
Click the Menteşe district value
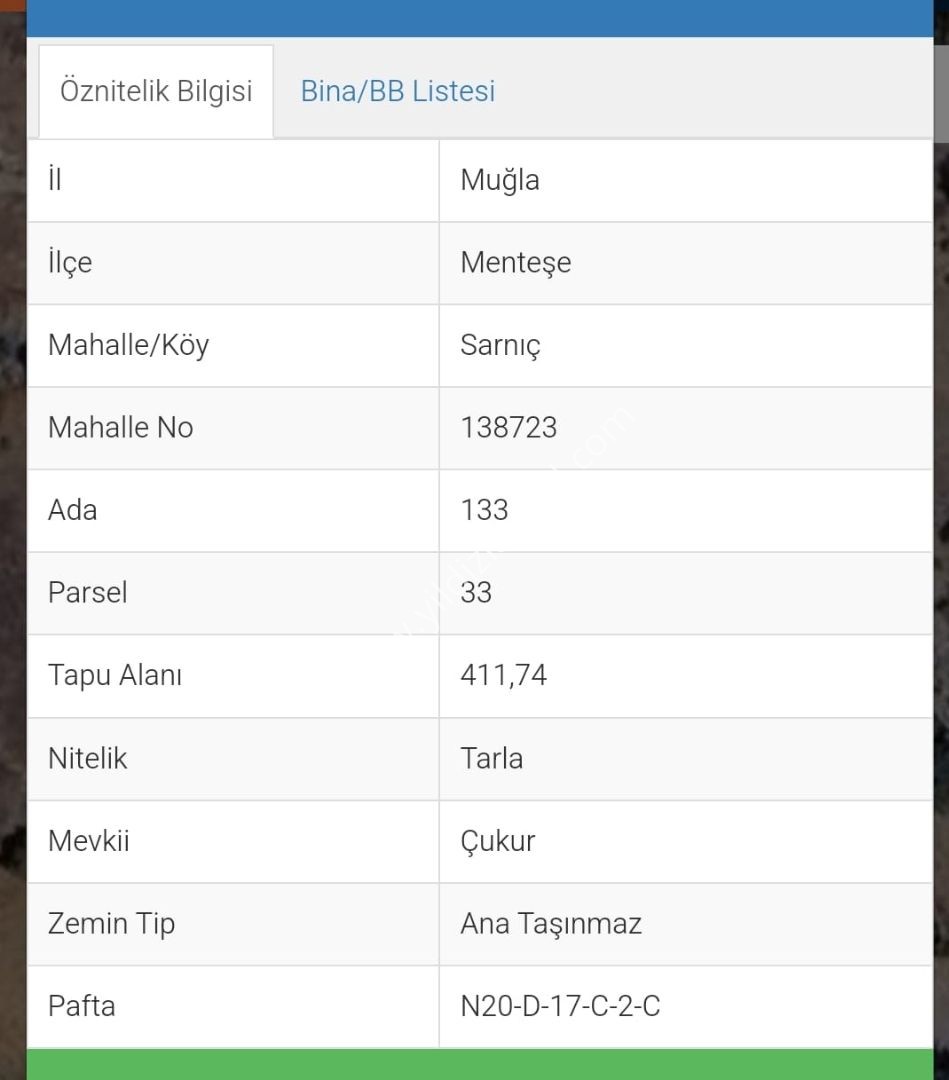tap(516, 262)
